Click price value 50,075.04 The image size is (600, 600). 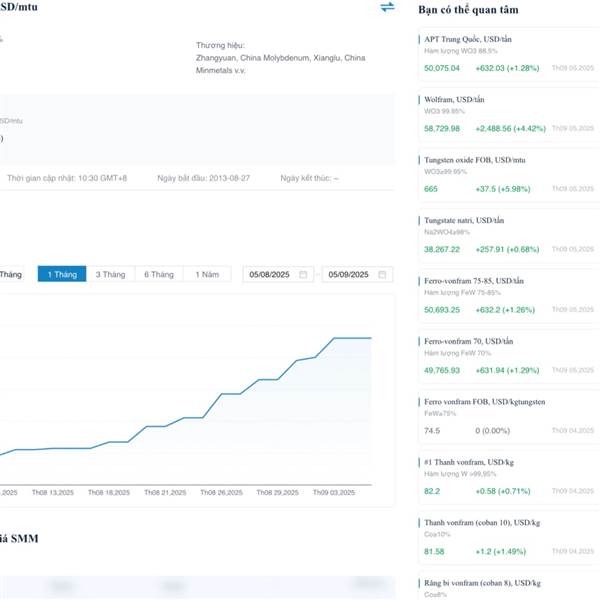pyautogui.click(x=442, y=68)
